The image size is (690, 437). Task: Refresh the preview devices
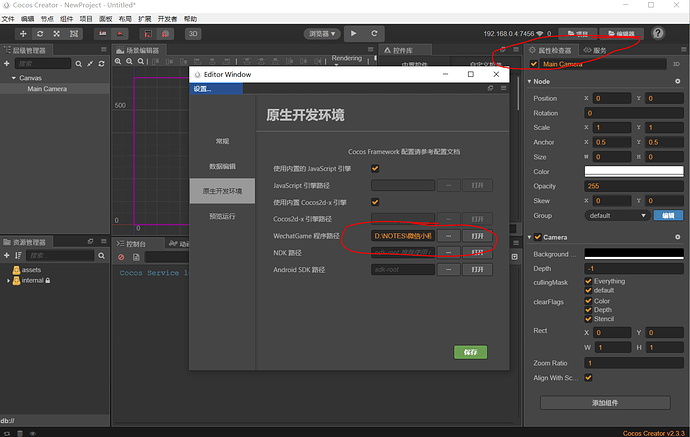(x=374, y=33)
